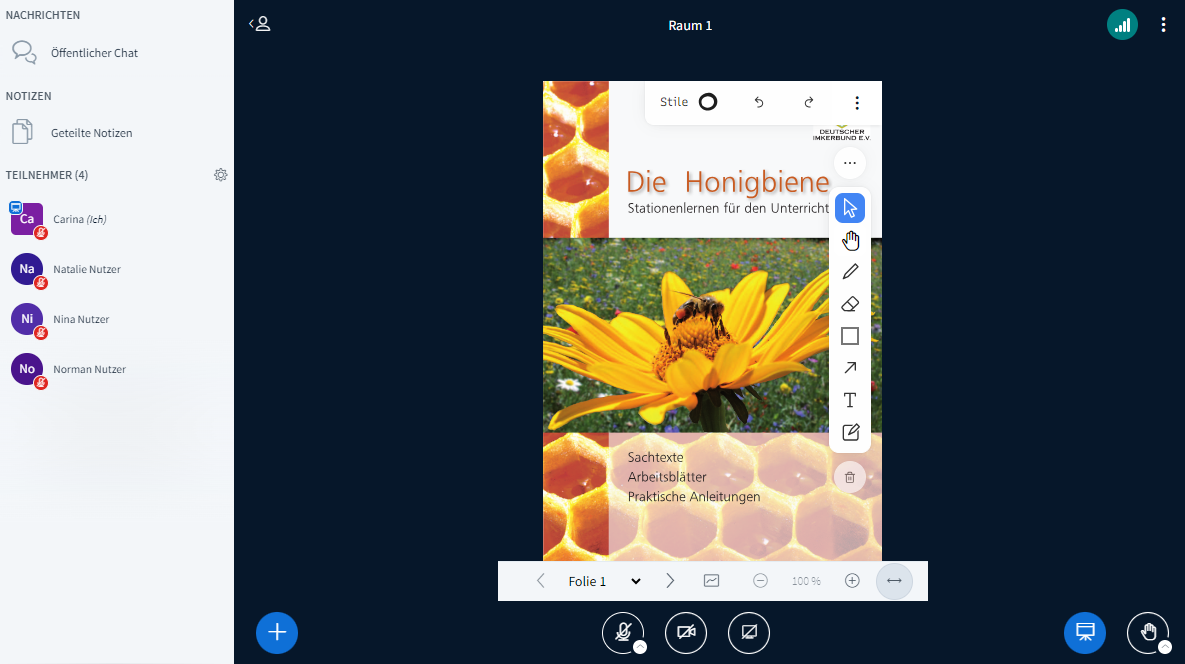
Task: Toggle screen sharing button
Action: [x=749, y=632]
